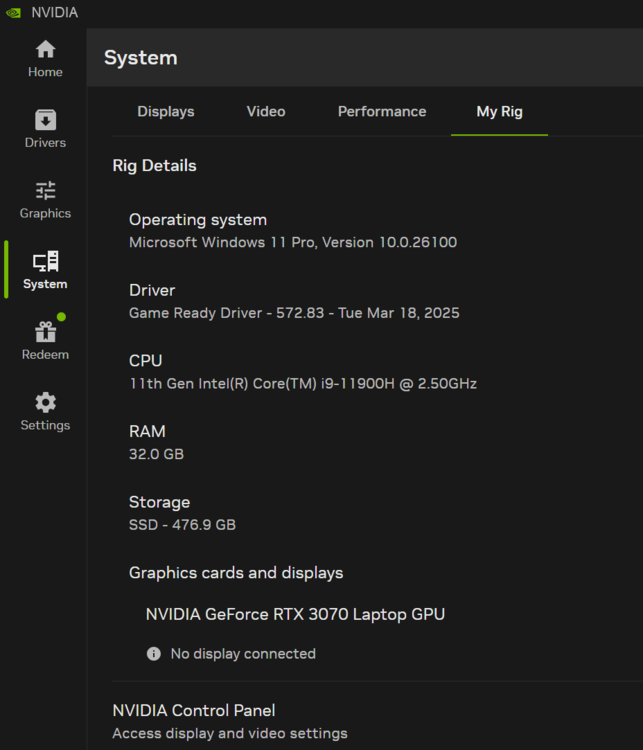Click the SSD - 476.9 GB value
643x750 pixels.
182,525
